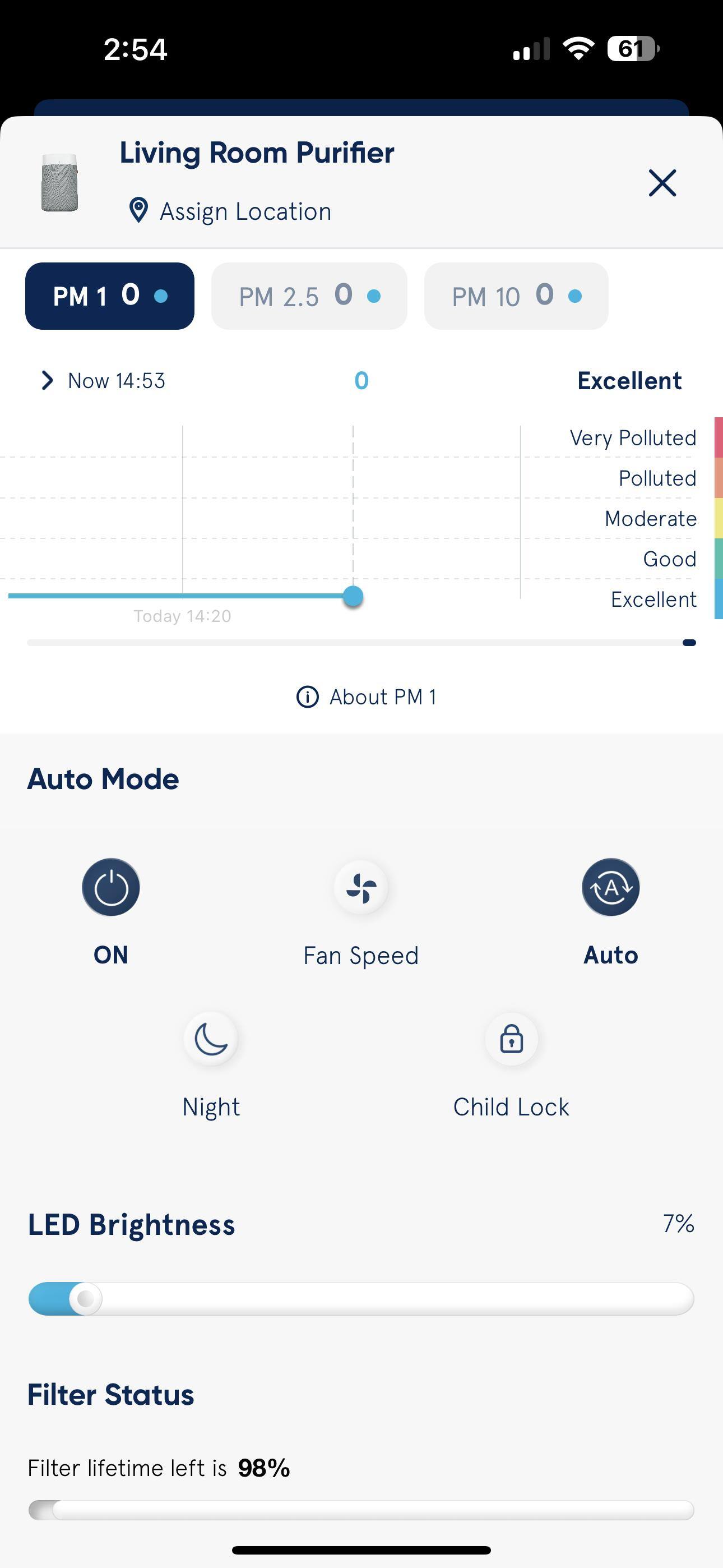
Task: Tap the graph timeline scrollbar thumb
Action: [x=689, y=642]
